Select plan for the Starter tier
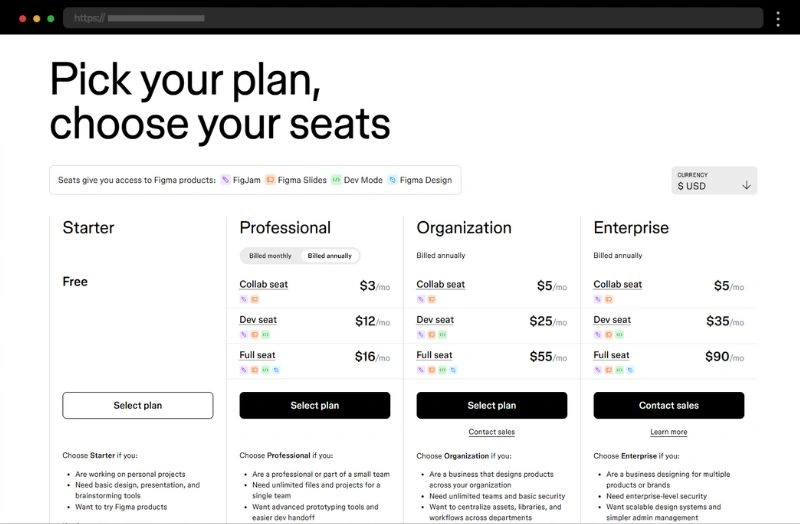The width and height of the screenshot is (800, 524). 138,406
